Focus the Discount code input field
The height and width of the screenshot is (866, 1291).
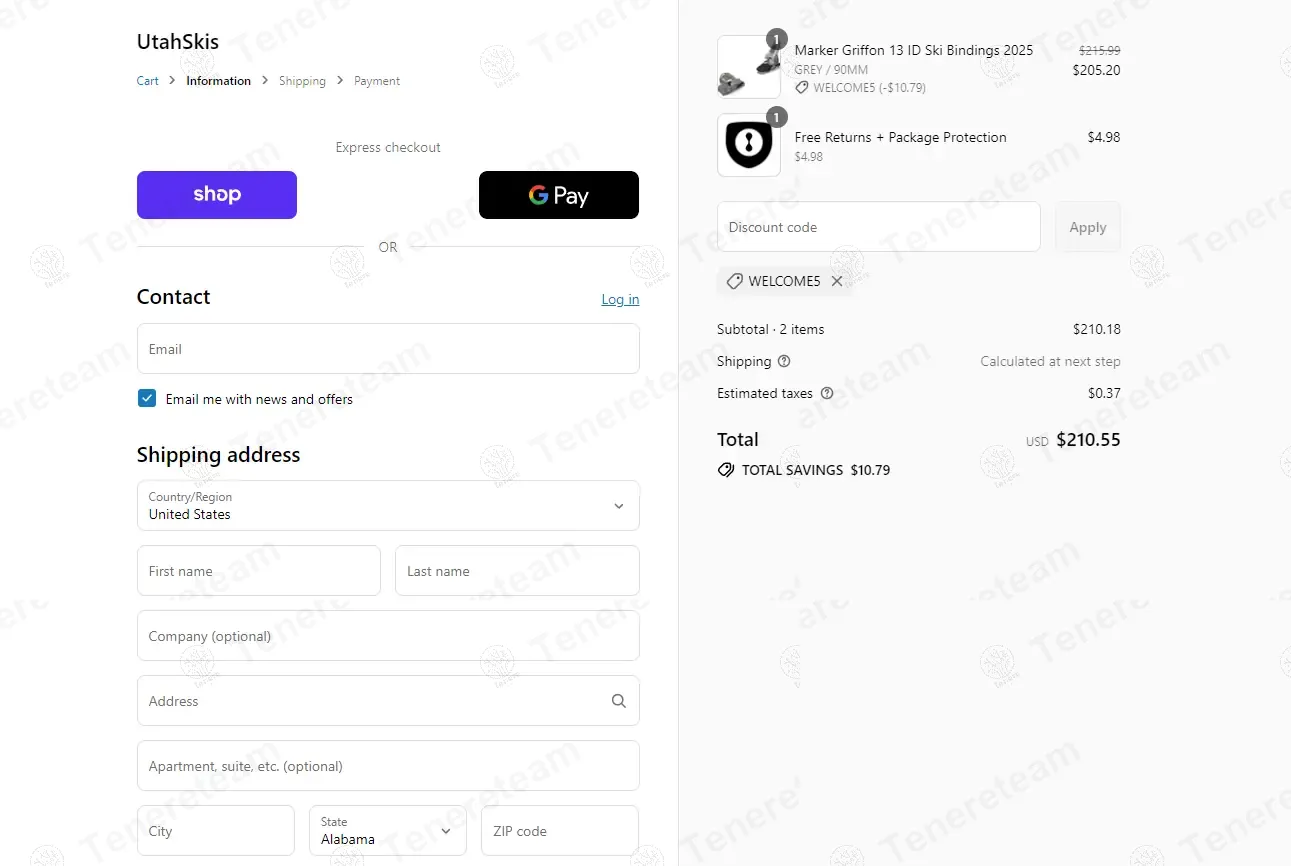(879, 227)
